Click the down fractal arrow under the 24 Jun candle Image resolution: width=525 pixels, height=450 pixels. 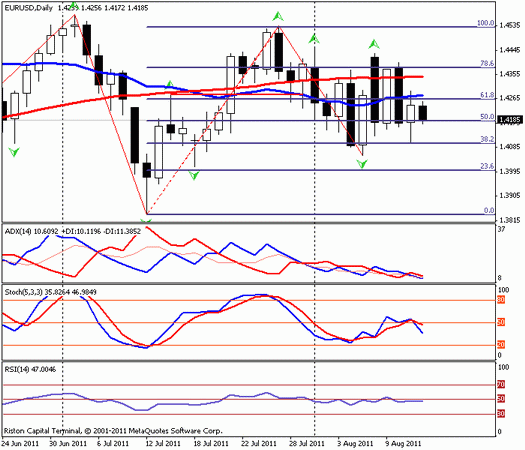point(14,152)
